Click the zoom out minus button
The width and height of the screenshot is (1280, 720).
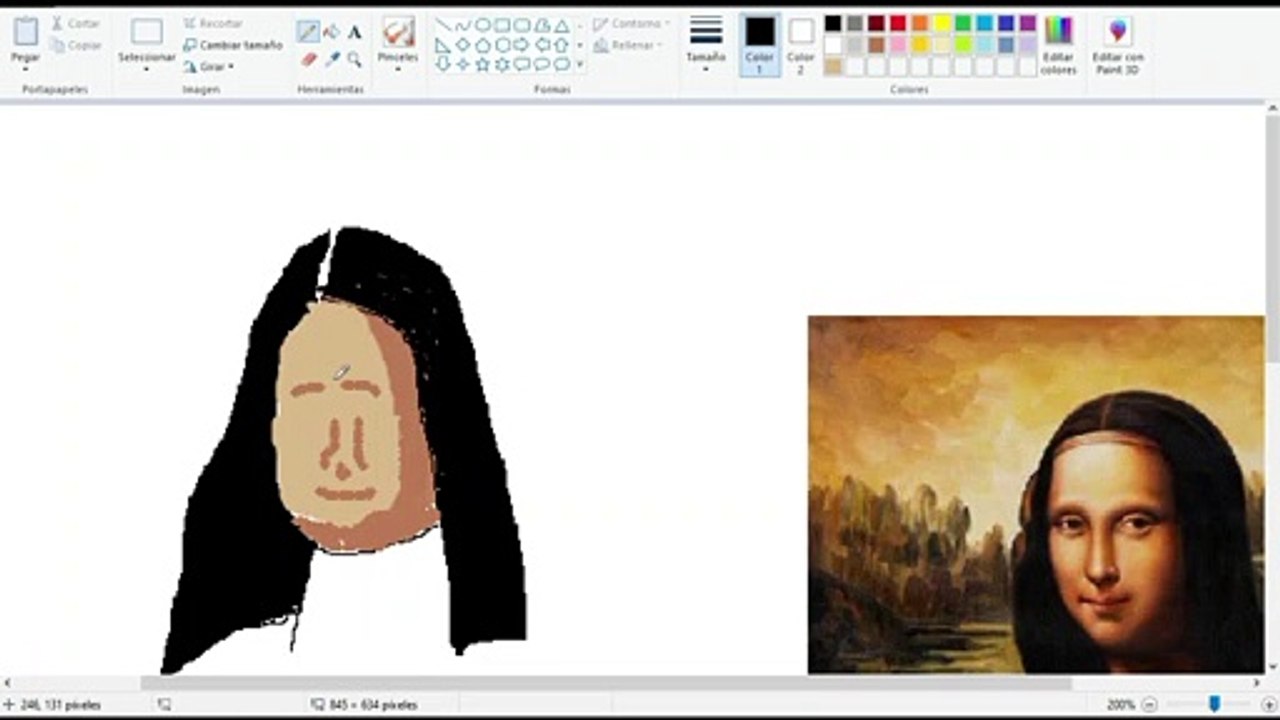pyautogui.click(x=1149, y=704)
